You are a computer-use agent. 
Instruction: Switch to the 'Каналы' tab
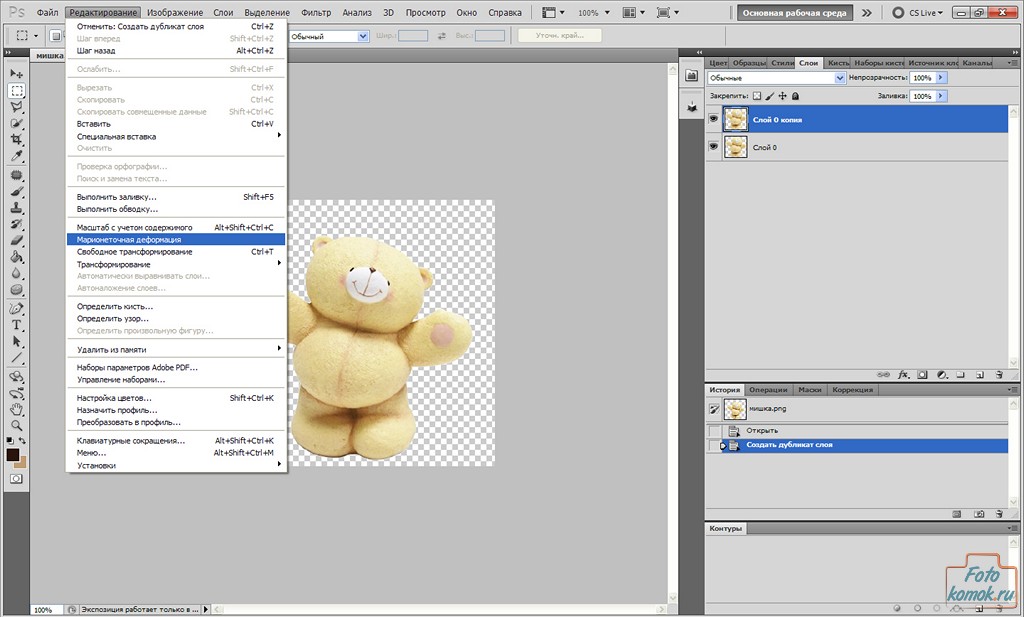pos(976,63)
